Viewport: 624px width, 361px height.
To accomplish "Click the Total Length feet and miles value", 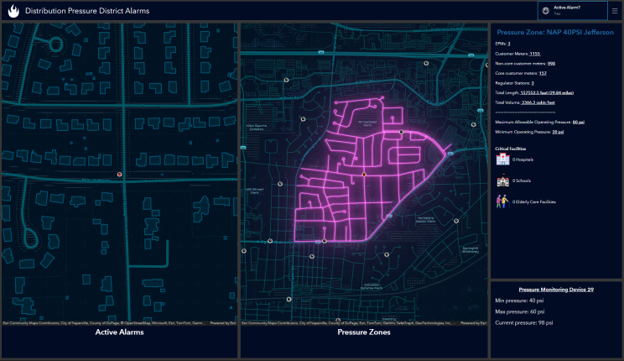I will click(x=547, y=93).
